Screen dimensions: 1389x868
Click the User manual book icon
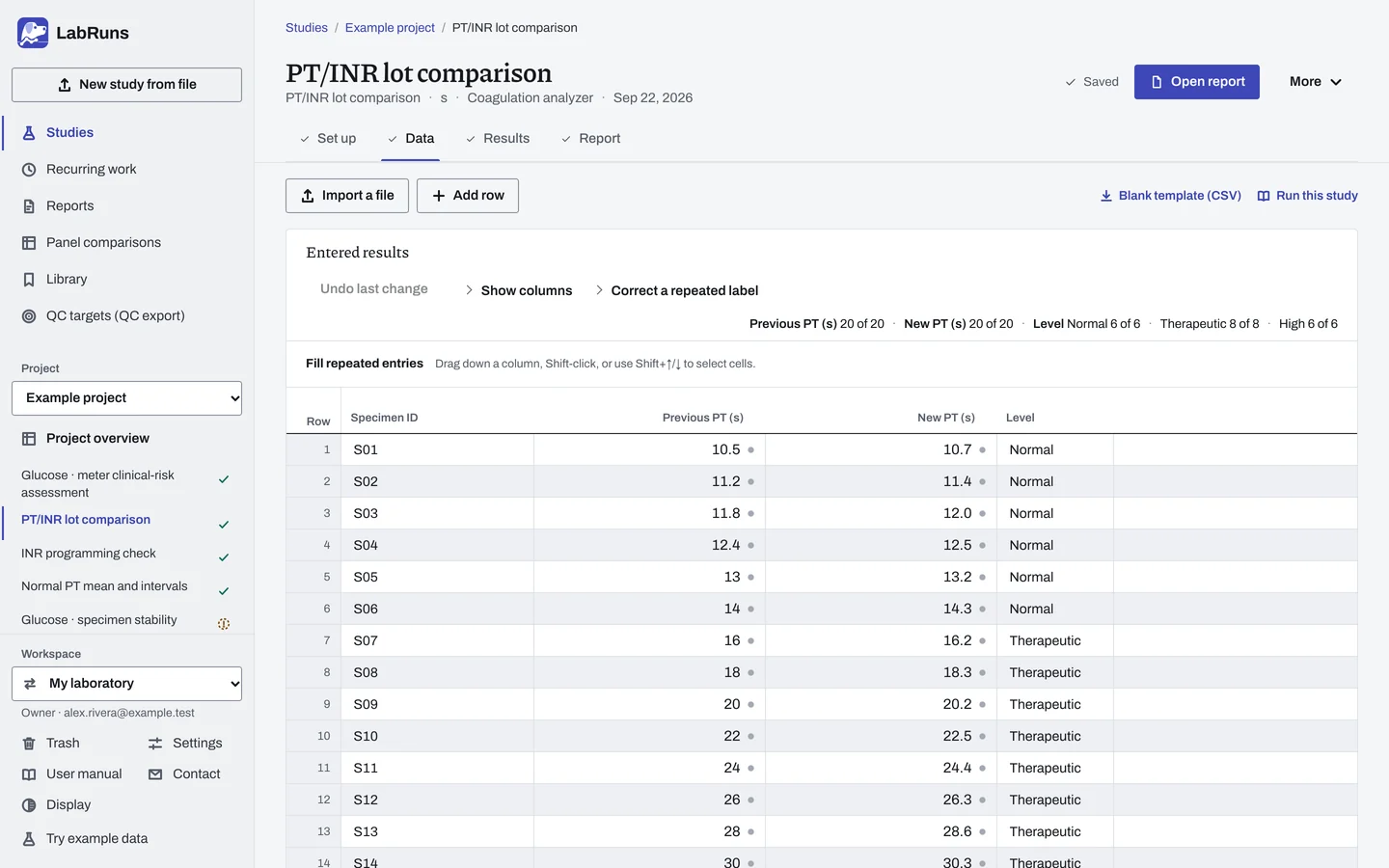(29, 774)
